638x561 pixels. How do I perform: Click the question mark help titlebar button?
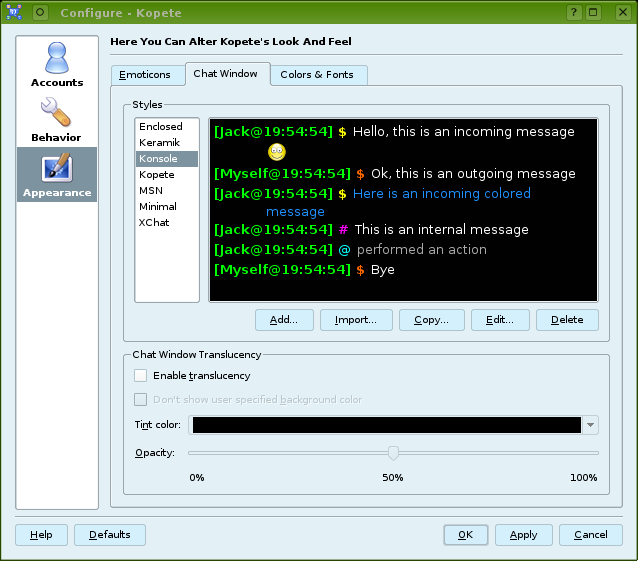(x=574, y=12)
